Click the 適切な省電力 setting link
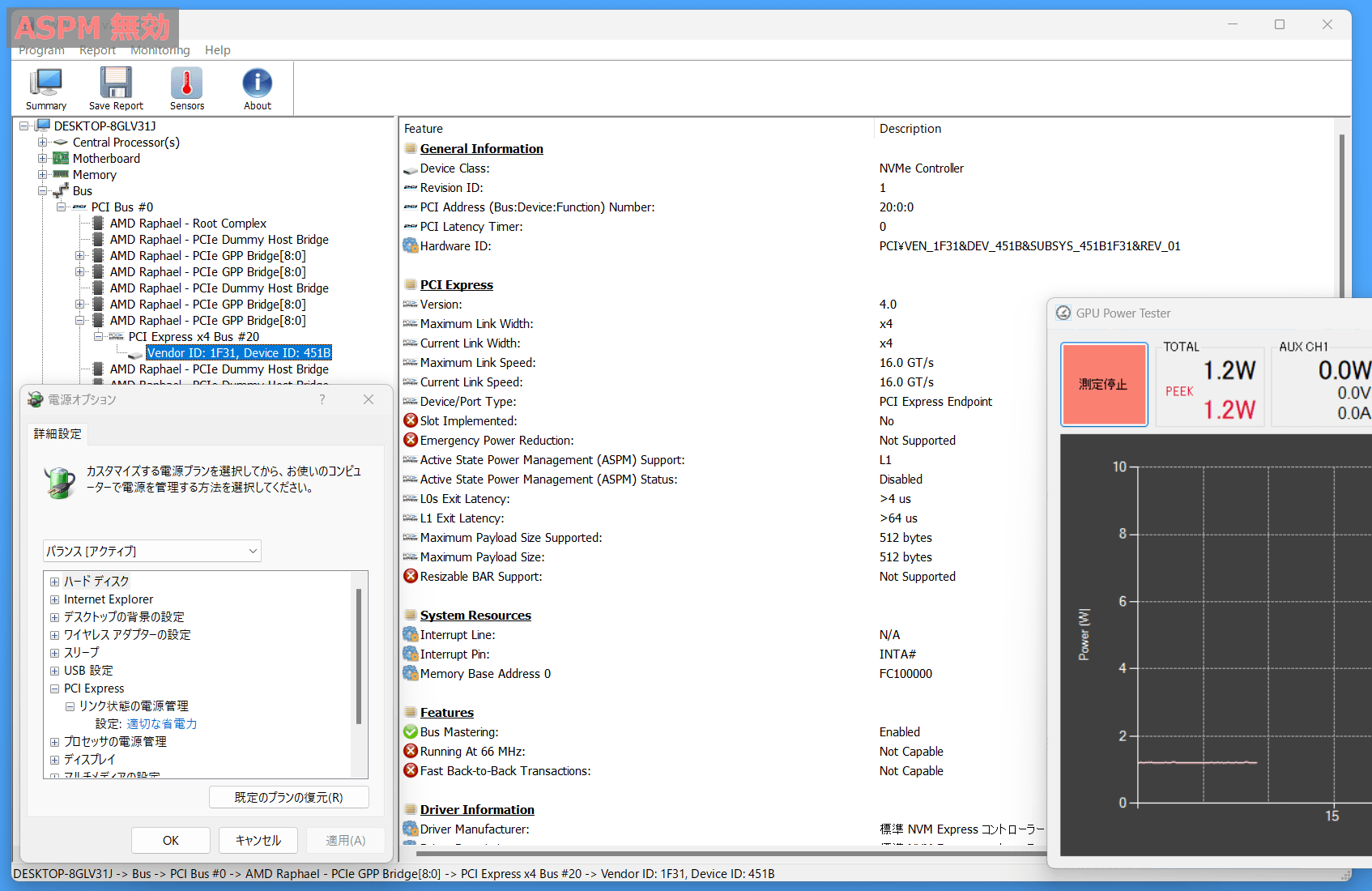This screenshot has width=1372, height=891. click(x=162, y=724)
